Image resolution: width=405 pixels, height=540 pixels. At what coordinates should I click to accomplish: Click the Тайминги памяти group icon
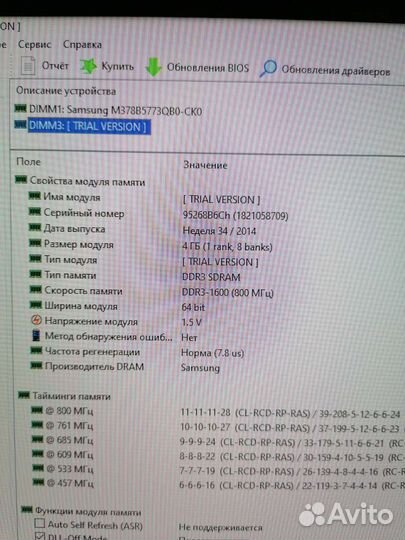point(24,395)
